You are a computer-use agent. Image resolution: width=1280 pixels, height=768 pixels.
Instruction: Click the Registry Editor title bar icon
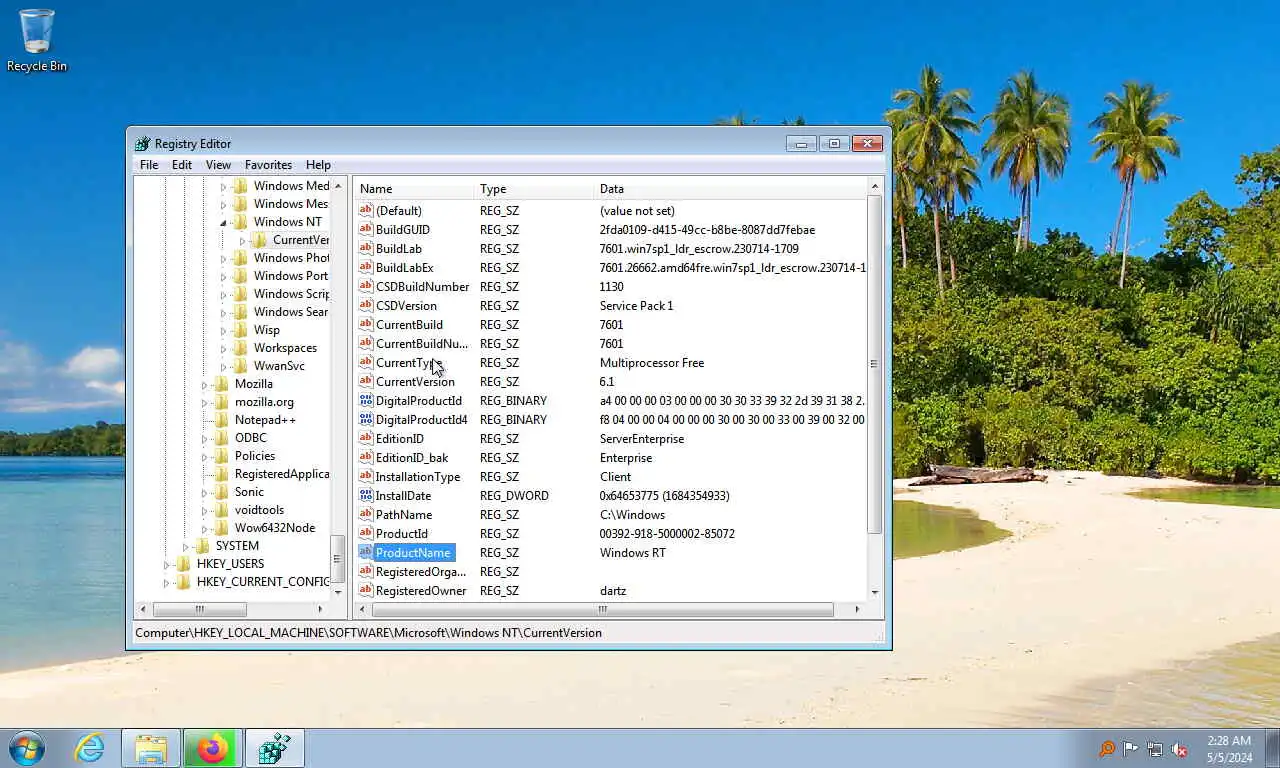tap(143, 144)
